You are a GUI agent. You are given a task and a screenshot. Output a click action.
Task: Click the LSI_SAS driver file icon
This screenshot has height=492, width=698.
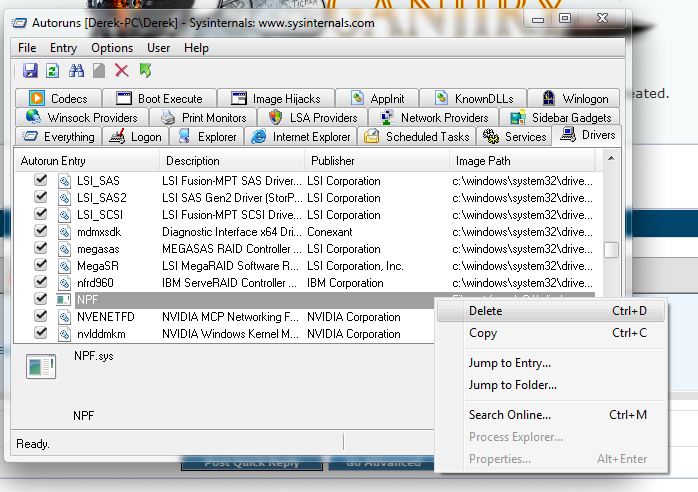[x=64, y=181]
